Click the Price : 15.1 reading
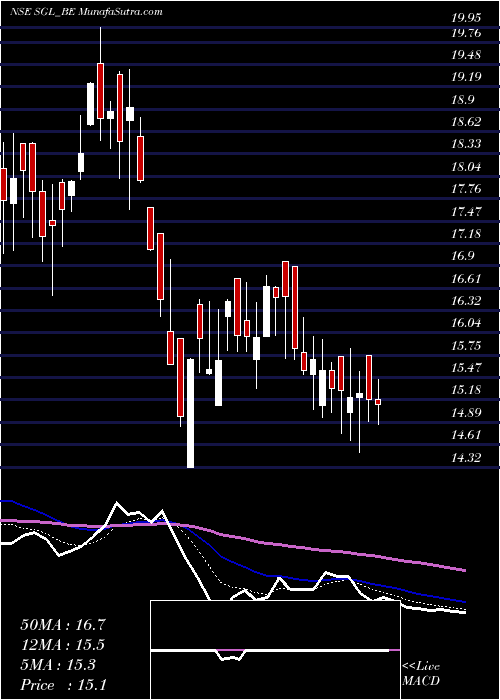 tap(63, 685)
